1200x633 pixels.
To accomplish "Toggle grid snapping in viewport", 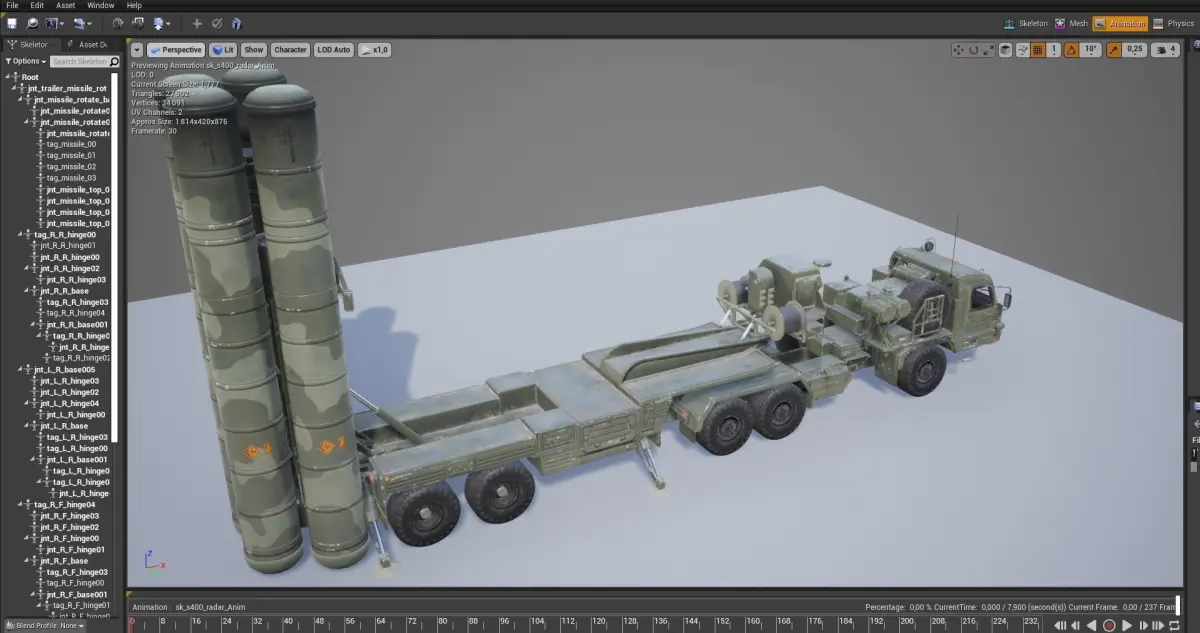I will coord(1038,49).
